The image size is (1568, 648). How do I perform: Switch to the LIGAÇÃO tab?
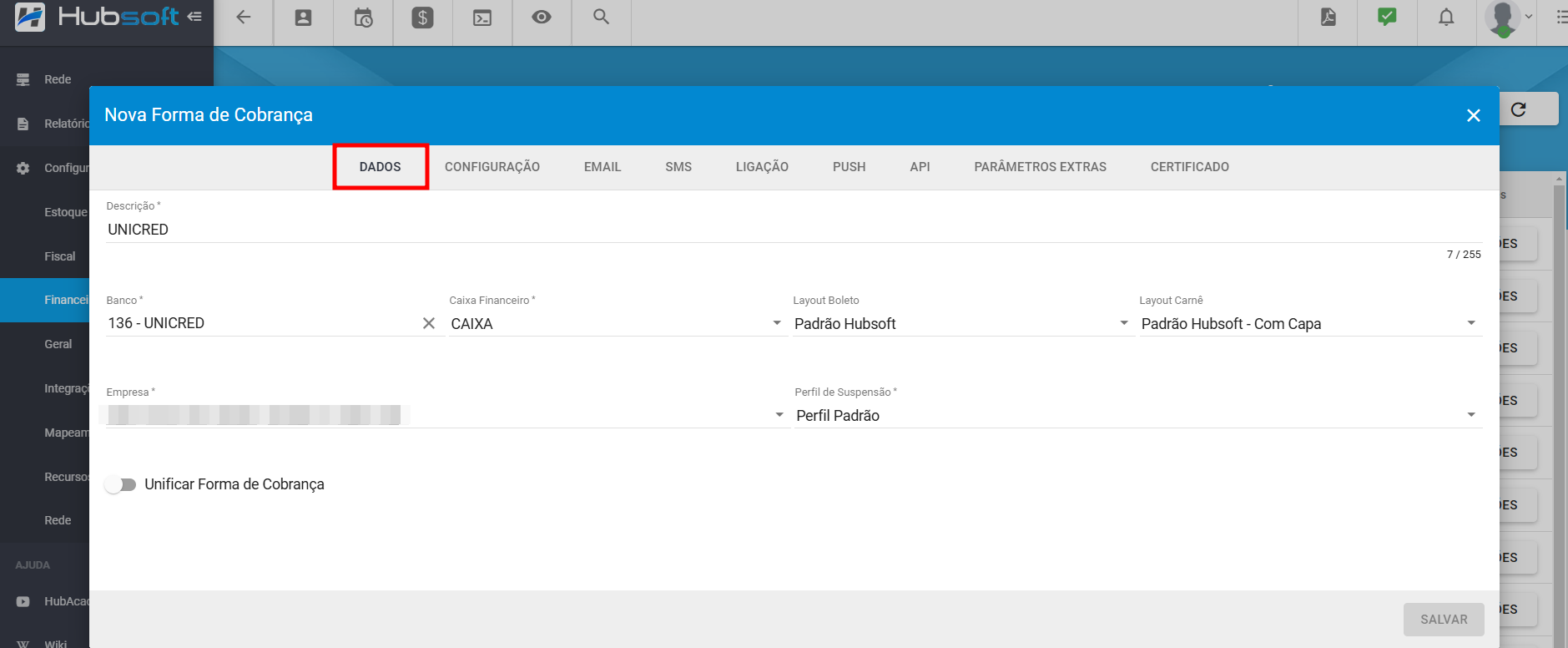click(x=762, y=167)
